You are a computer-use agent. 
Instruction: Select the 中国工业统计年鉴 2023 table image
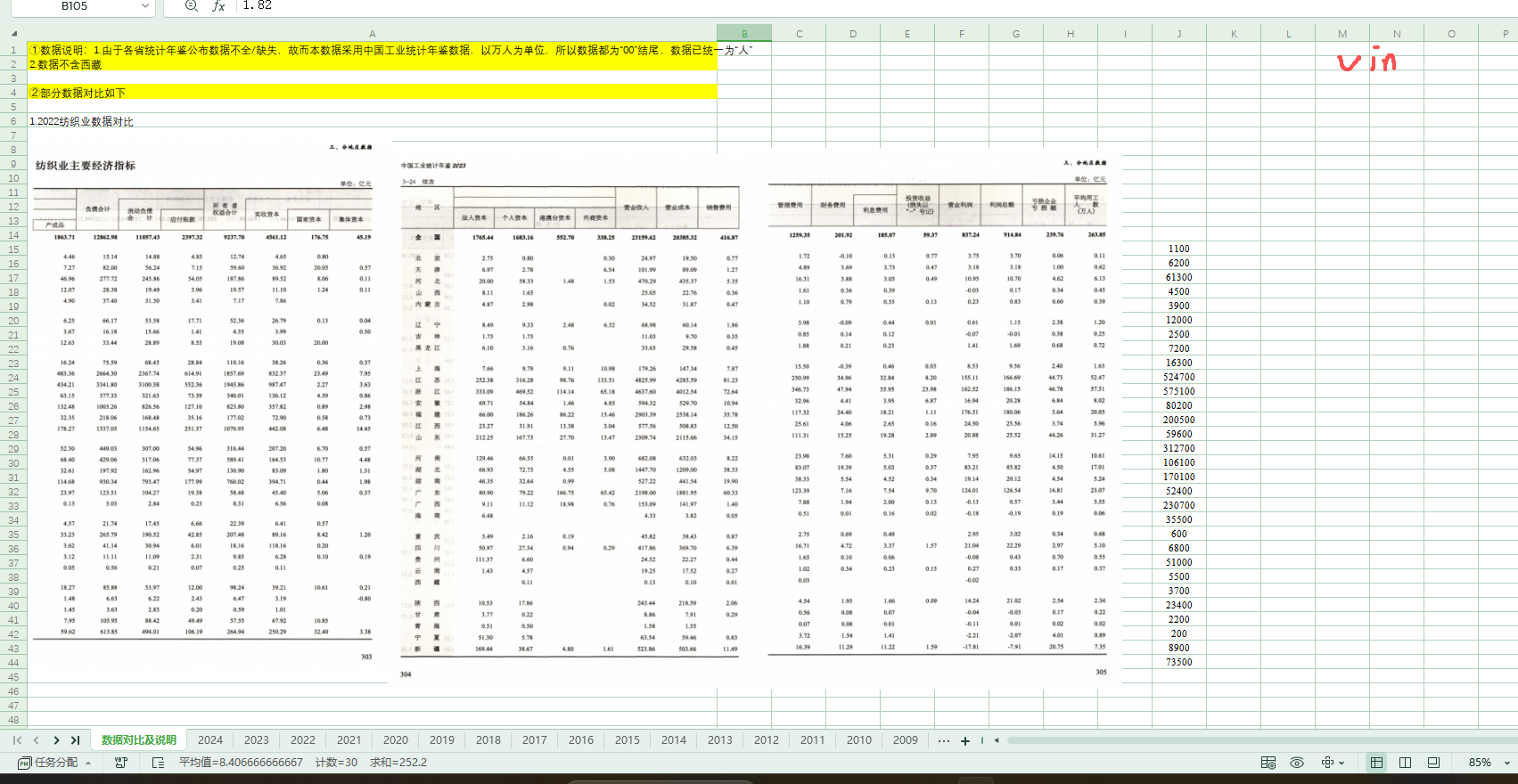coord(573,420)
